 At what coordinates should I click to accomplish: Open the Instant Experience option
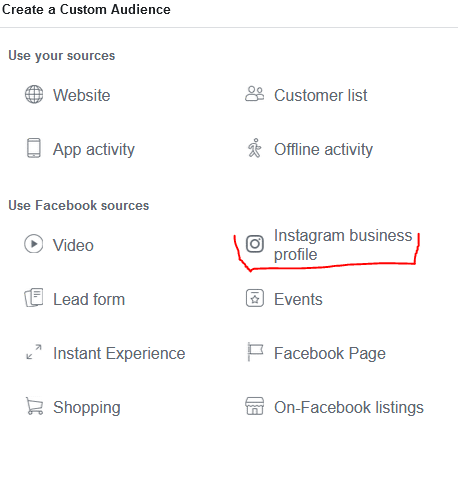pyautogui.click(x=119, y=353)
